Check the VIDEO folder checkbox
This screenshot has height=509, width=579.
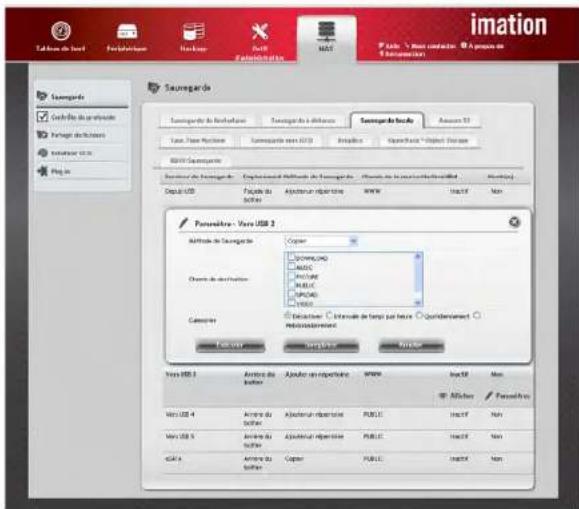coord(292,303)
